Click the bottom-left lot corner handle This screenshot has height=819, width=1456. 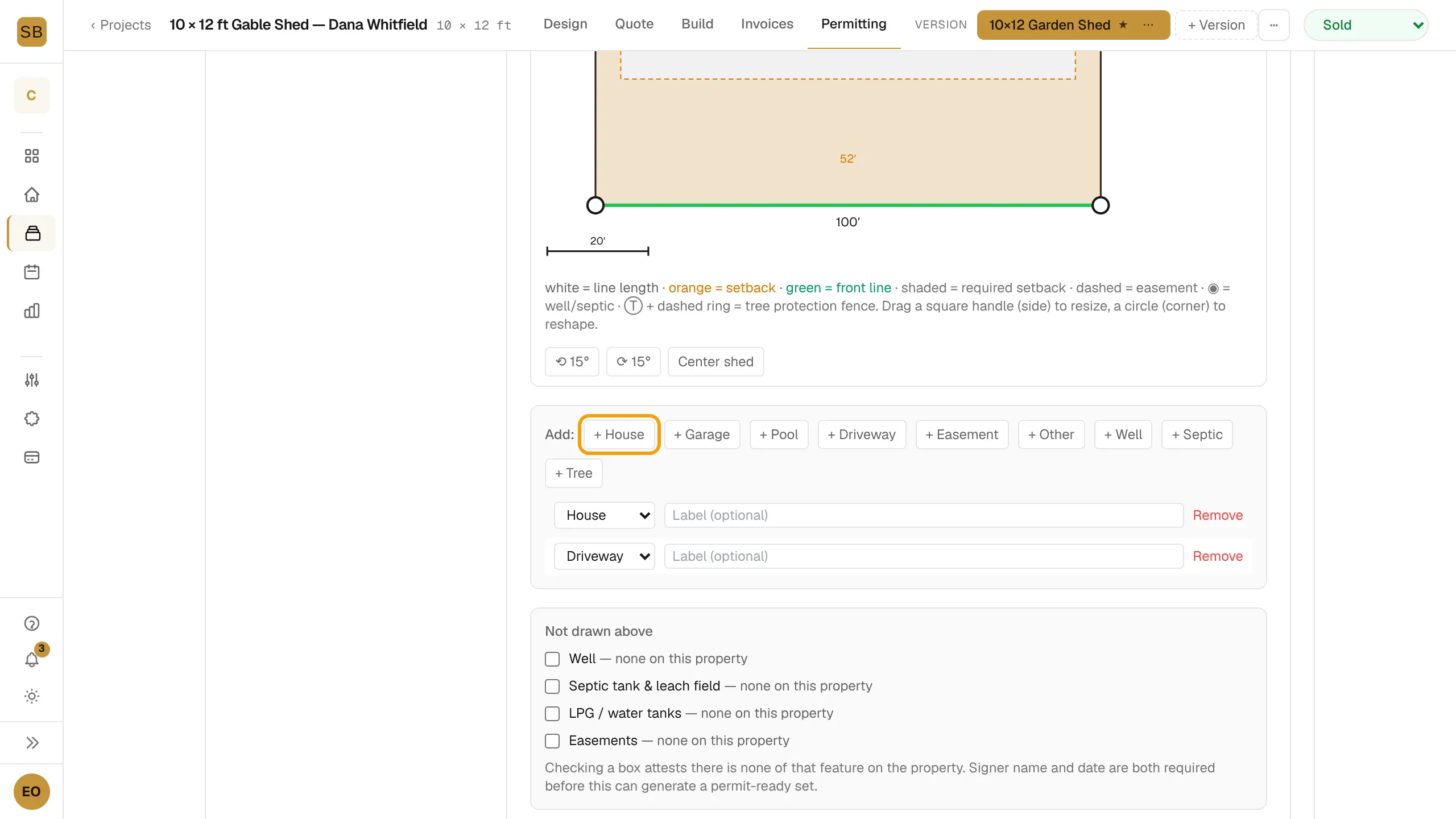595,205
